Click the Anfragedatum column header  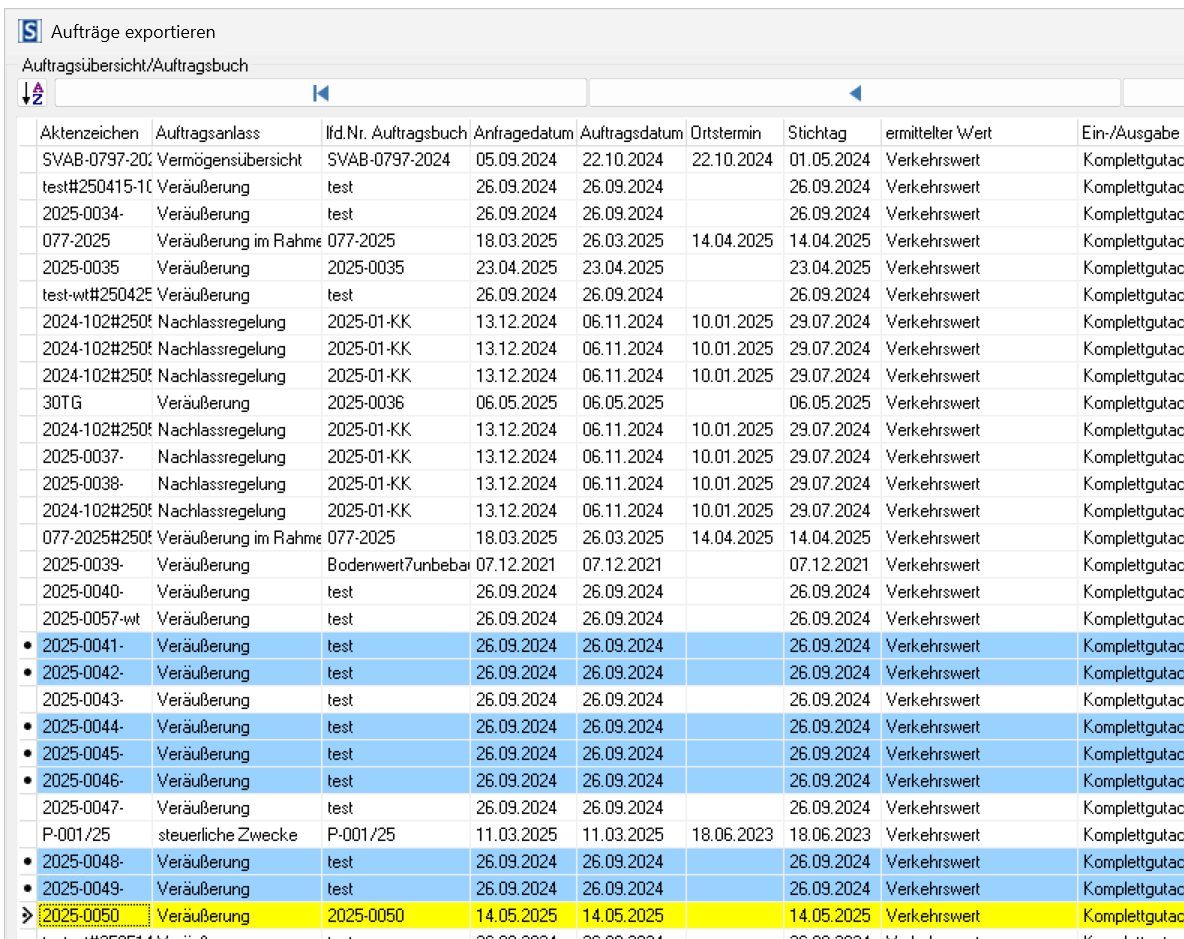[x=523, y=133]
